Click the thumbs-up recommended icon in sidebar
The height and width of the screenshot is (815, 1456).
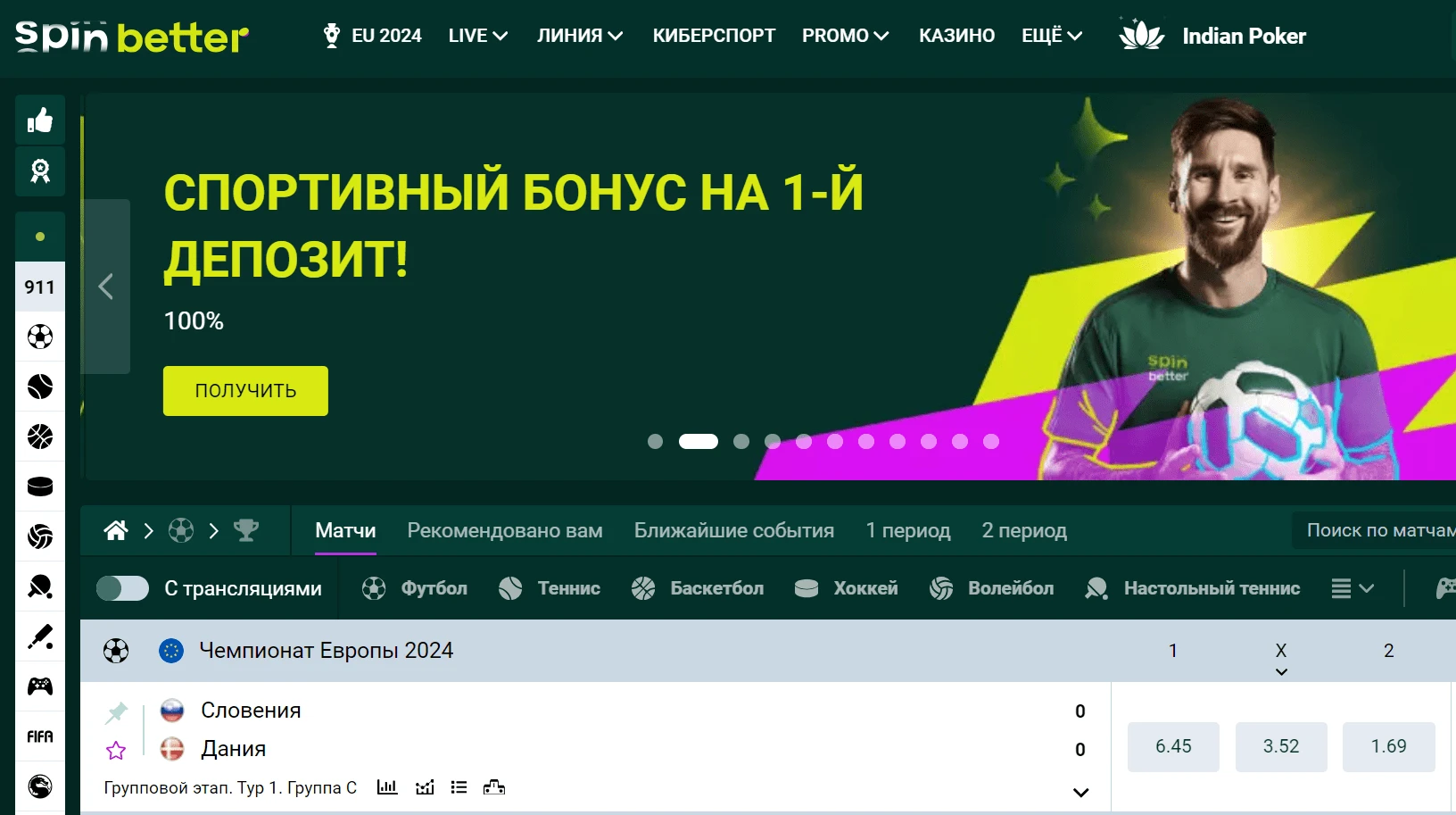pos(40,120)
